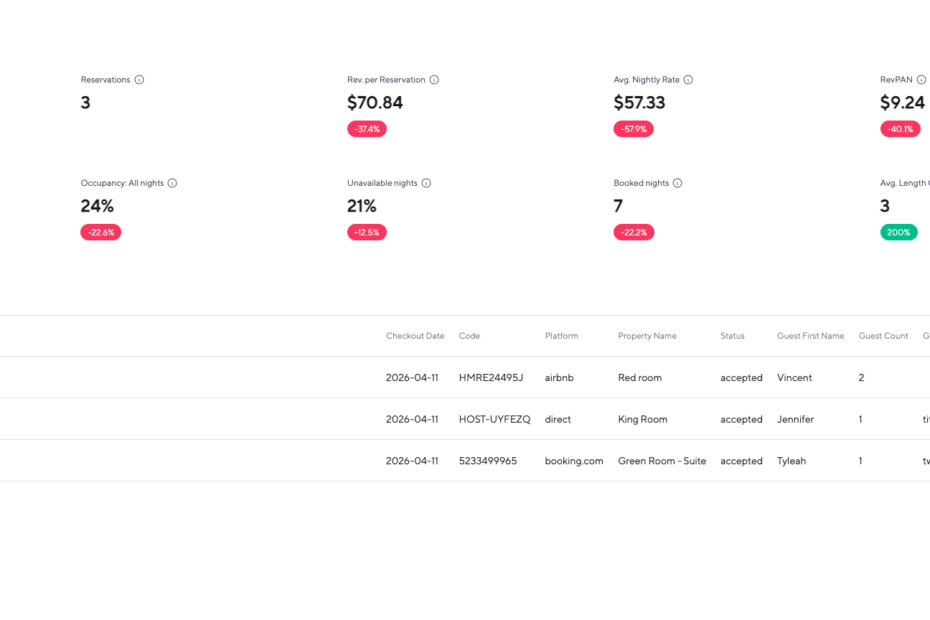This screenshot has width=930, height=620.
Task: Select the Green Room - Suite property cell
Action: tap(662, 461)
